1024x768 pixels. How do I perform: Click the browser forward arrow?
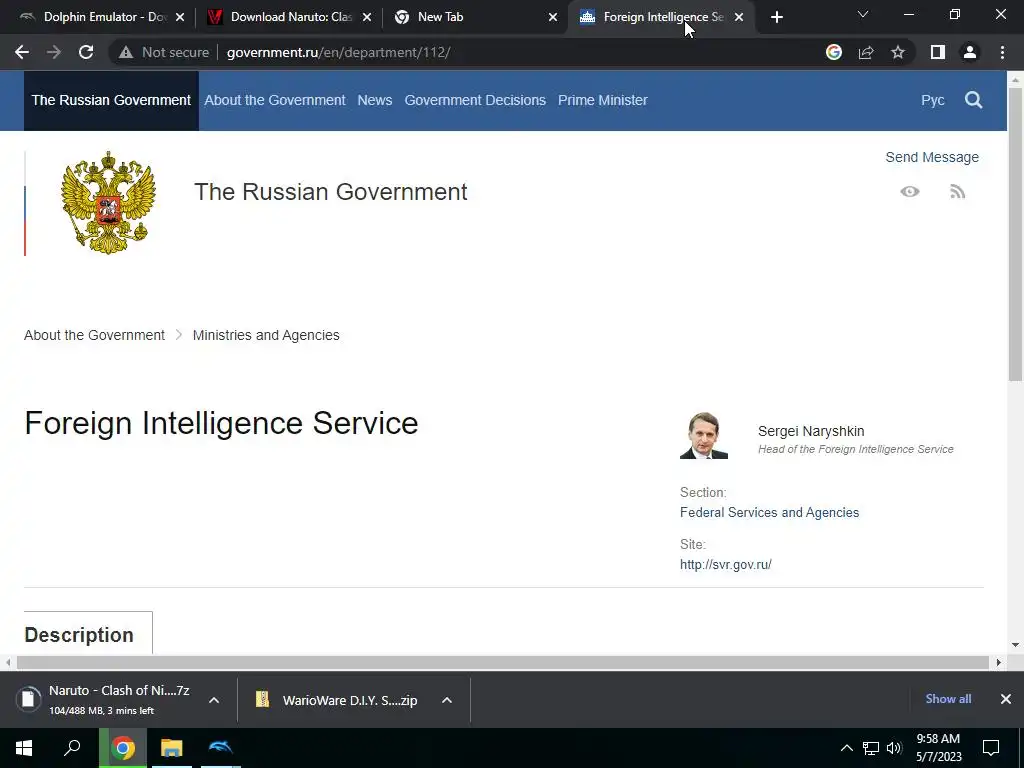54,52
